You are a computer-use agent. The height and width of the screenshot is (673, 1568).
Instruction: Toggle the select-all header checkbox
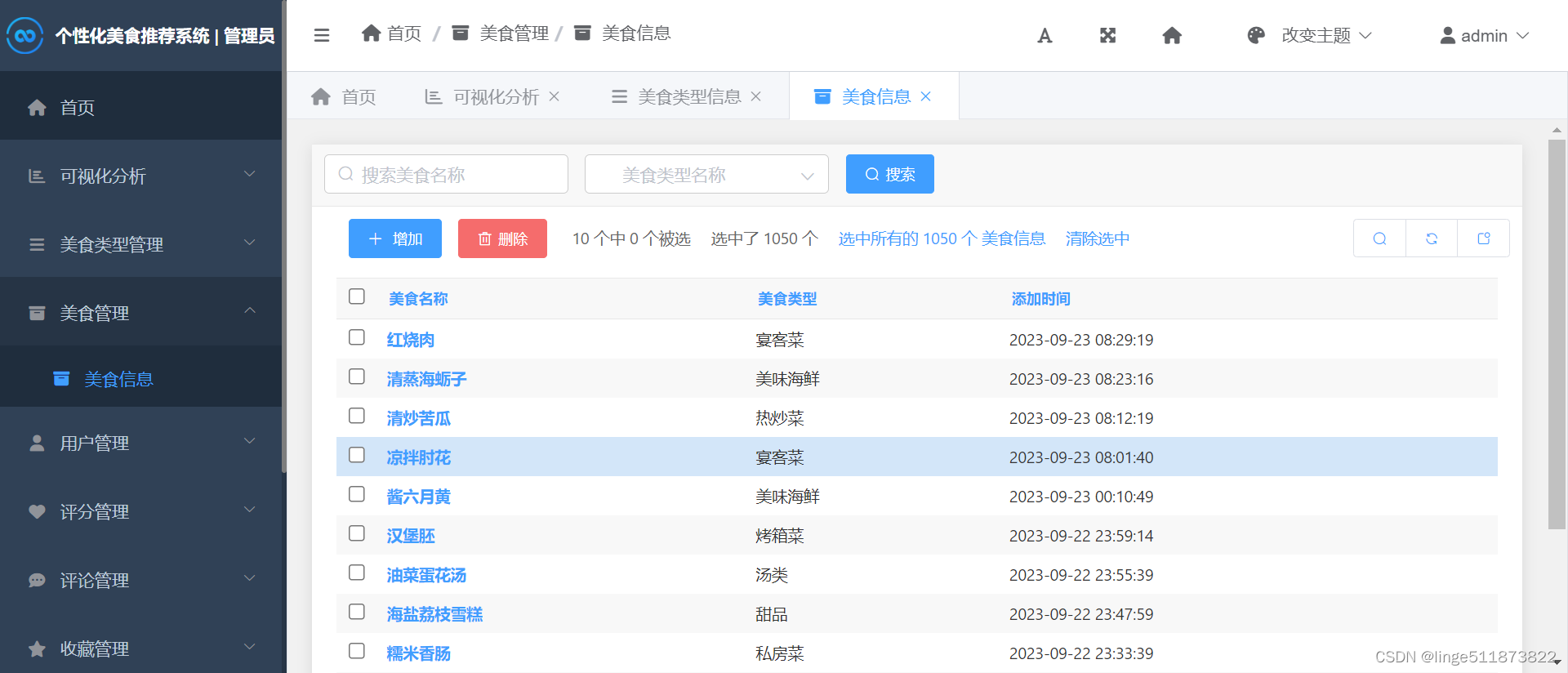point(357,296)
